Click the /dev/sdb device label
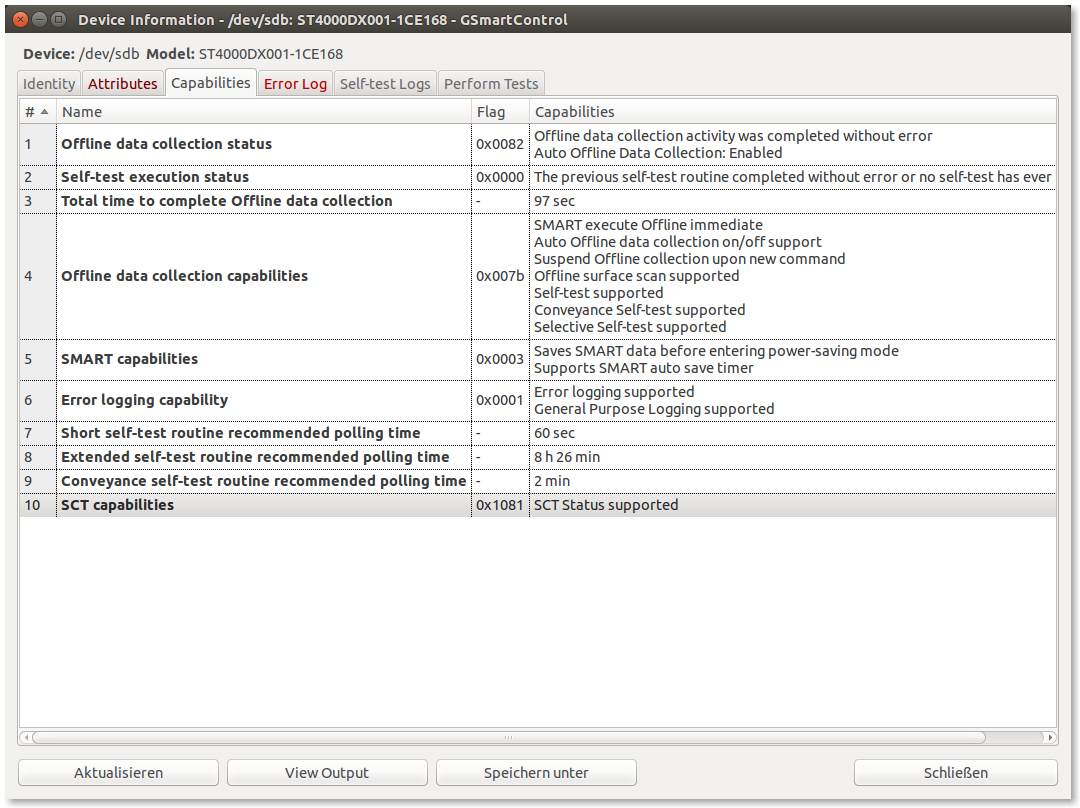The image size is (1080, 808). (x=110, y=54)
